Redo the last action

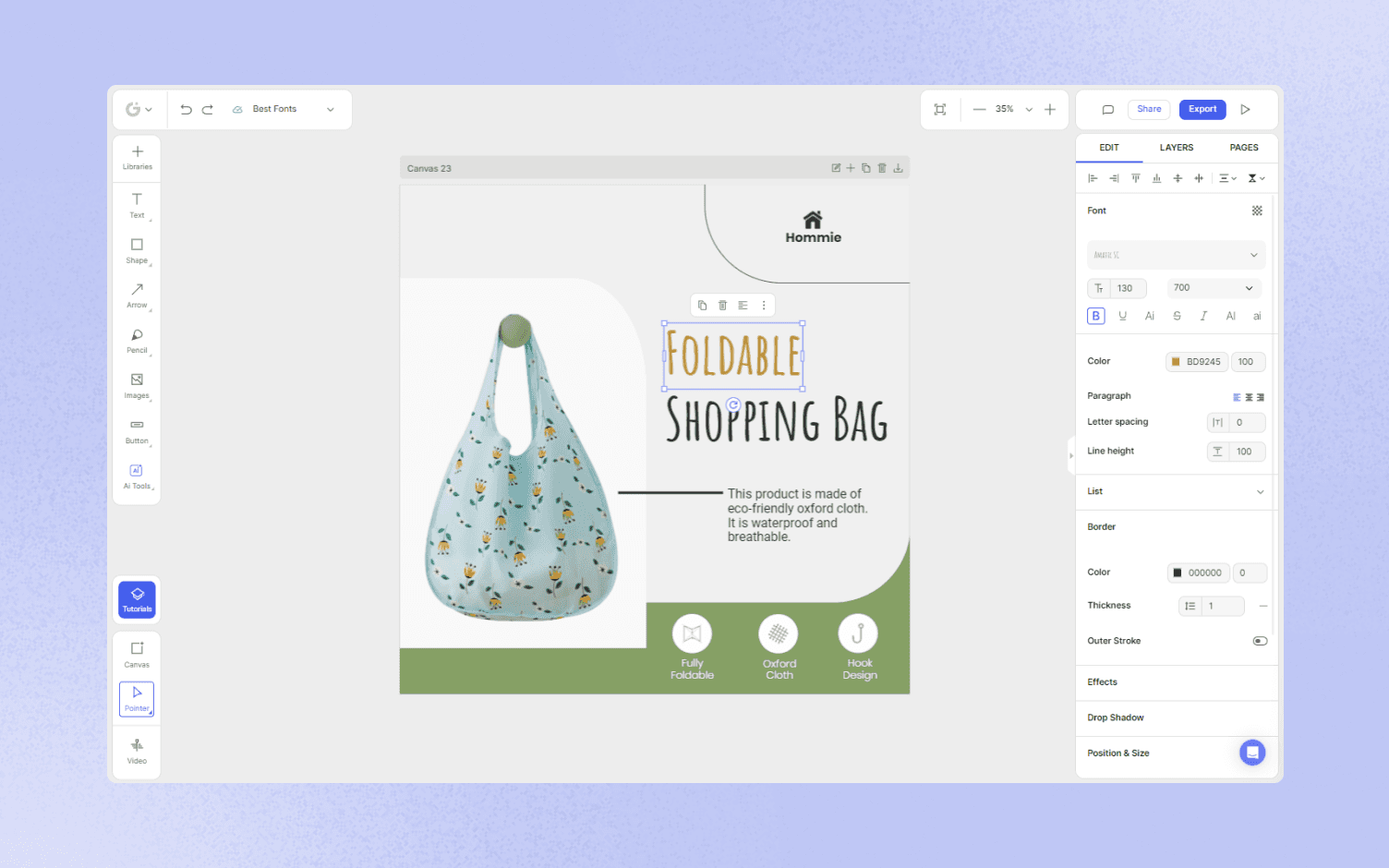coord(208,109)
